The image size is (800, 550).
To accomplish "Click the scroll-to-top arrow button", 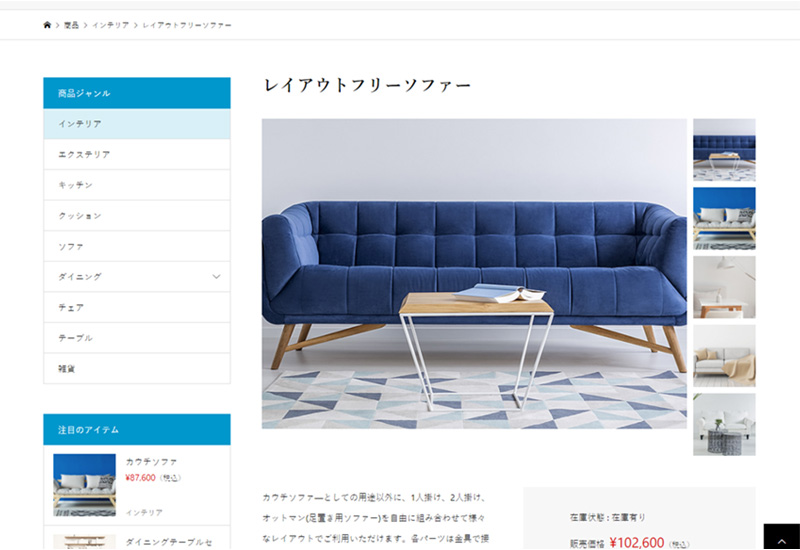I will point(782,537).
